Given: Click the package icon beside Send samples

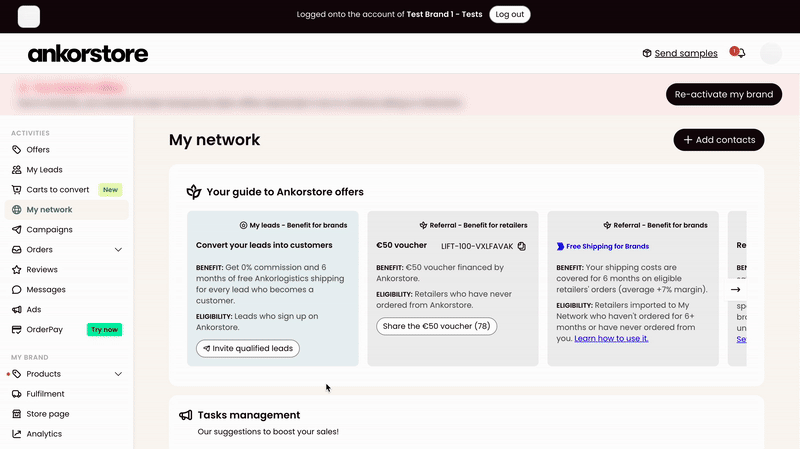Looking at the screenshot, I should [646, 53].
